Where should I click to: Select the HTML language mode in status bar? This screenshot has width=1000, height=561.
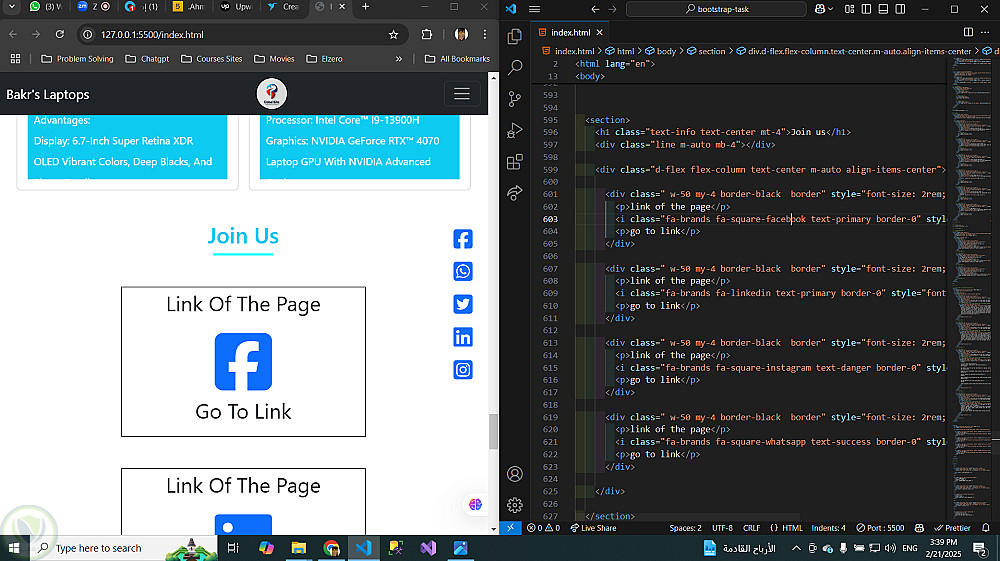792,528
